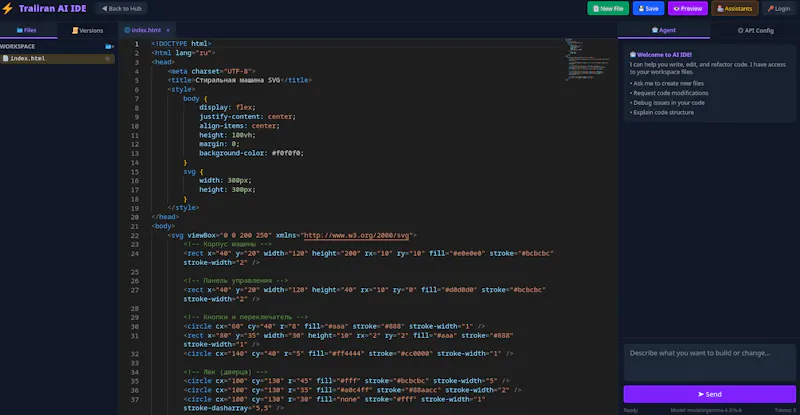Open the API Config tab
The height and width of the screenshot is (415, 800).
pos(755,30)
